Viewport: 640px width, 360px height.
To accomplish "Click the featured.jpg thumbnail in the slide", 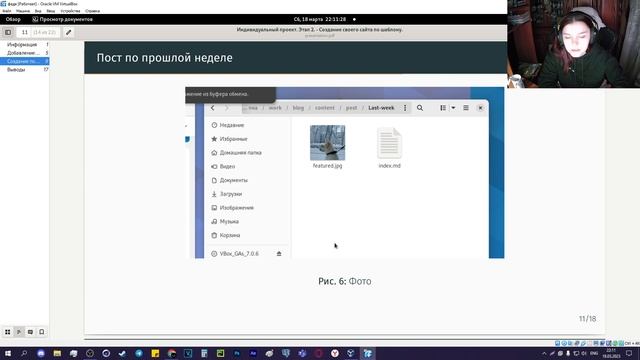I will (x=327, y=143).
